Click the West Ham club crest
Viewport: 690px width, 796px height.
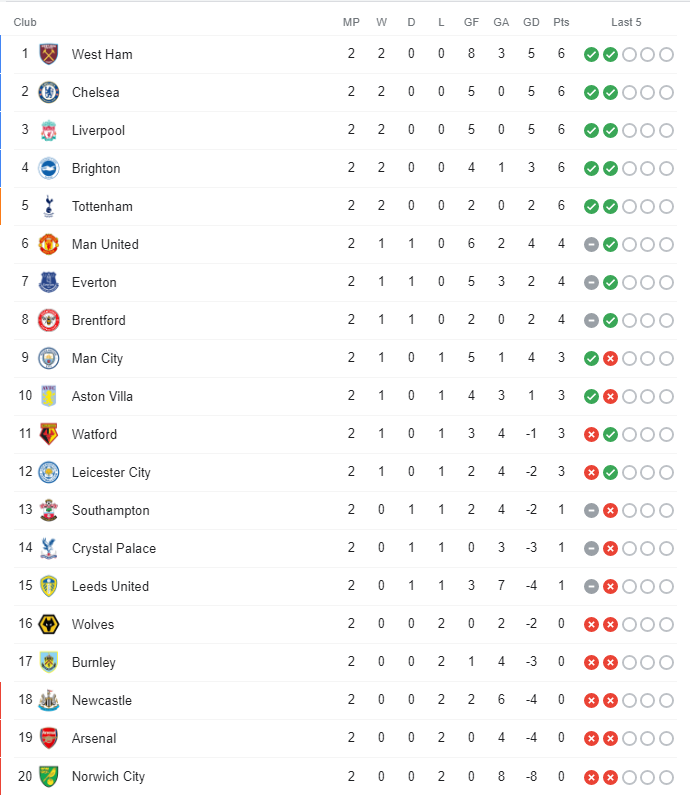(x=49, y=54)
